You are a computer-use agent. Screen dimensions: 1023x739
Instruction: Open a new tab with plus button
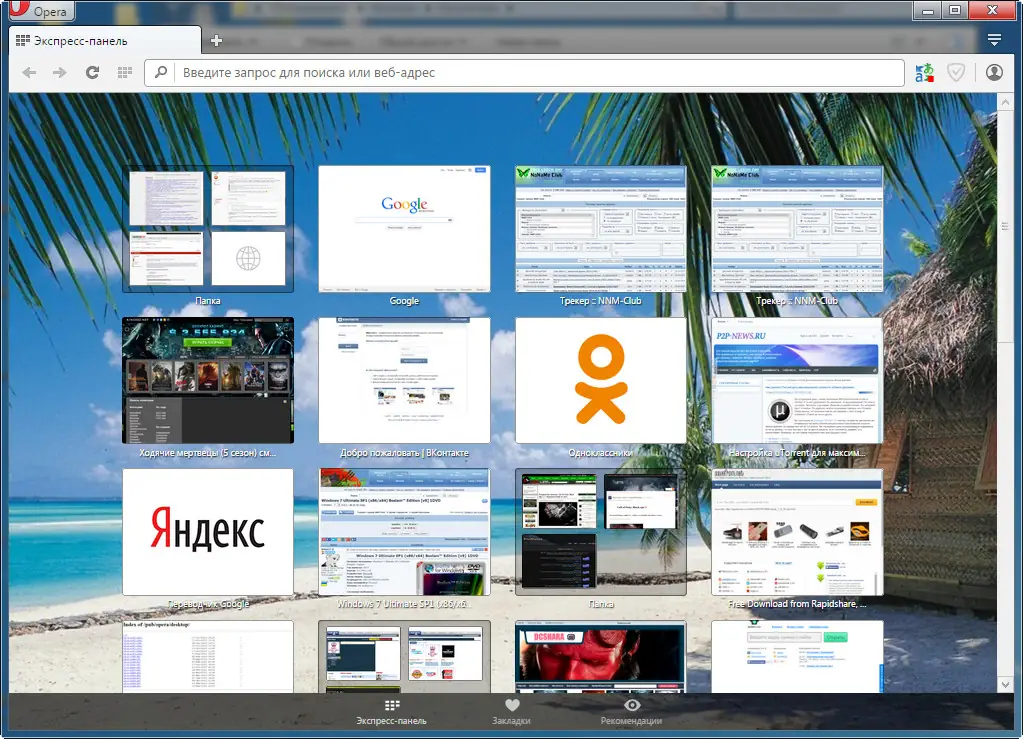[x=217, y=40]
